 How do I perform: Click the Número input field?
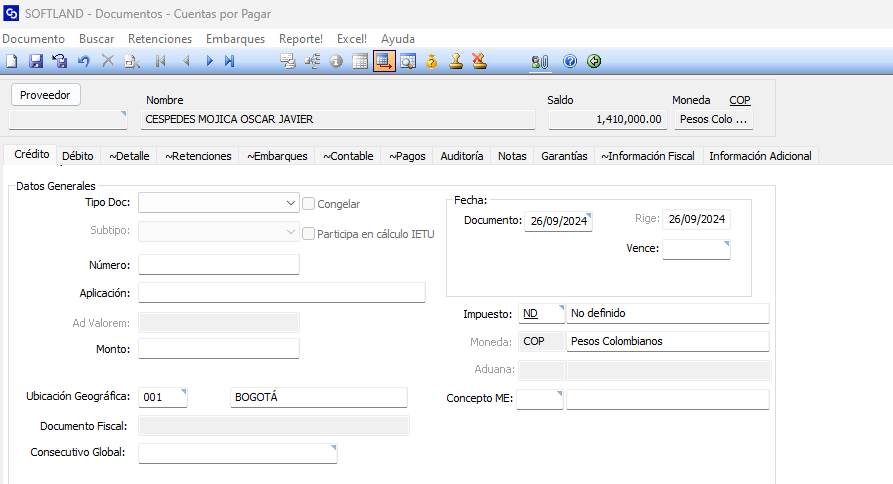pos(219,265)
